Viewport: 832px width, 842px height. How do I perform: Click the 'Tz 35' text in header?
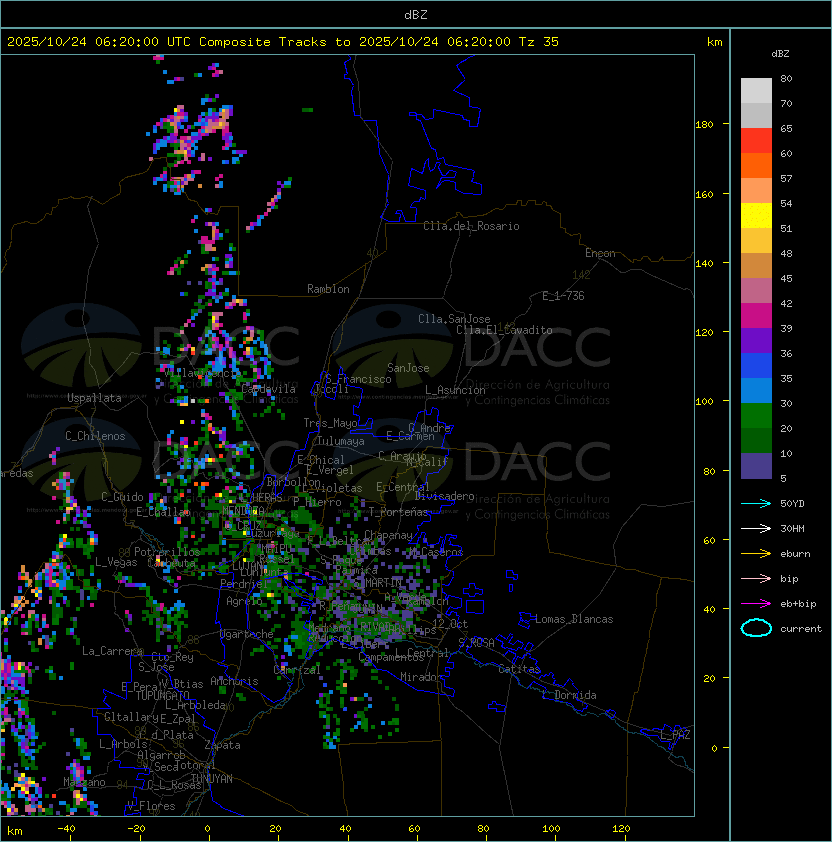pos(539,42)
